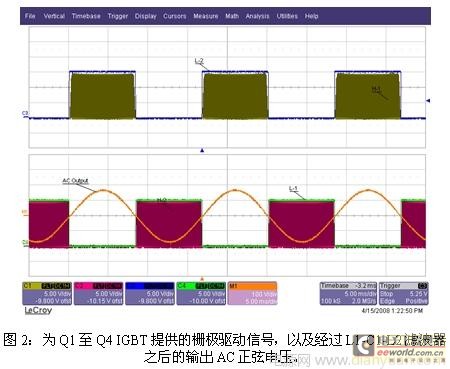This screenshot has width=450, height=369.
Task: Click the AC Output trace label
Action: pyautogui.click(x=75, y=181)
